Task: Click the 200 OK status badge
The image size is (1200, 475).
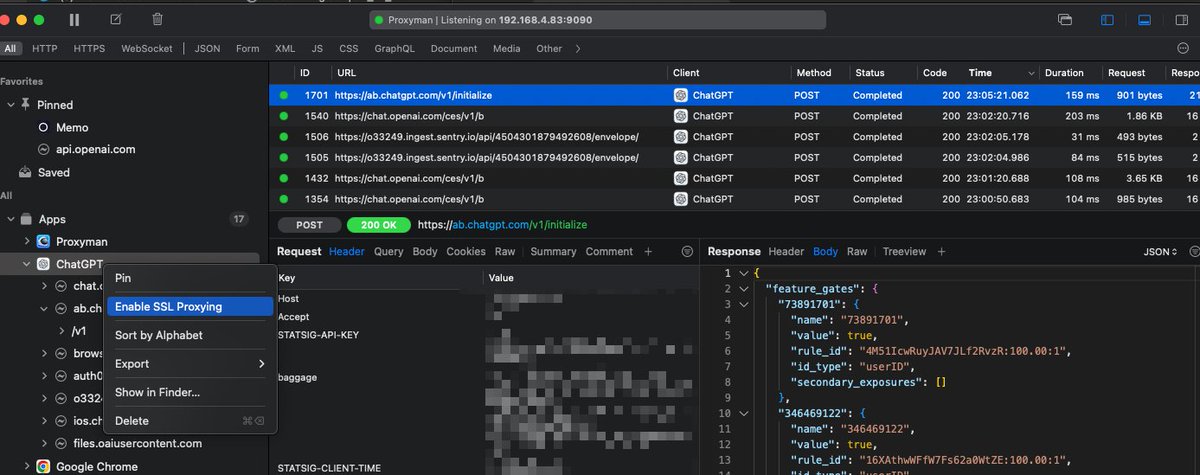Action: pos(379,225)
